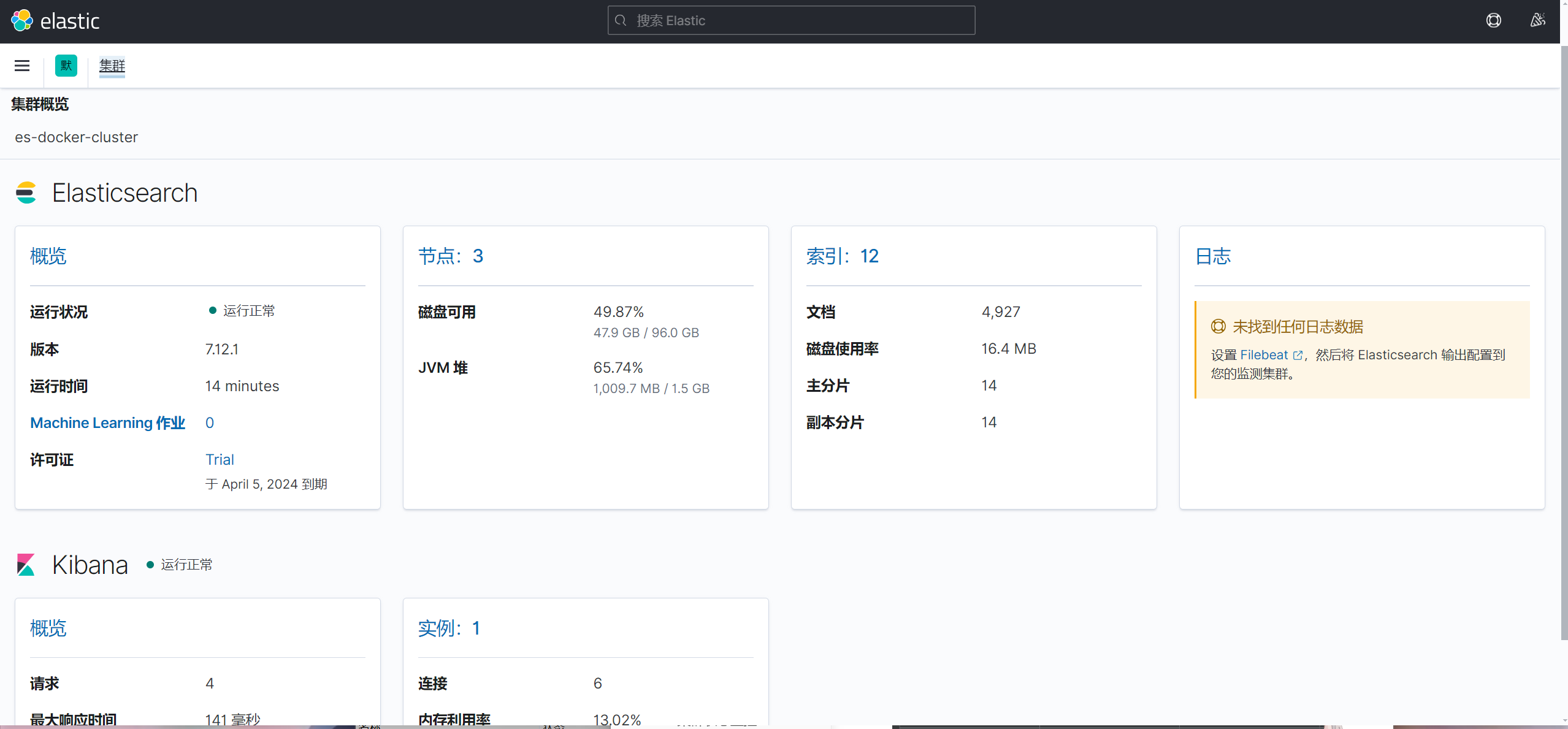1568x729 pixels.
Task: Click the Filebeat external link icon
Action: [x=1298, y=356]
